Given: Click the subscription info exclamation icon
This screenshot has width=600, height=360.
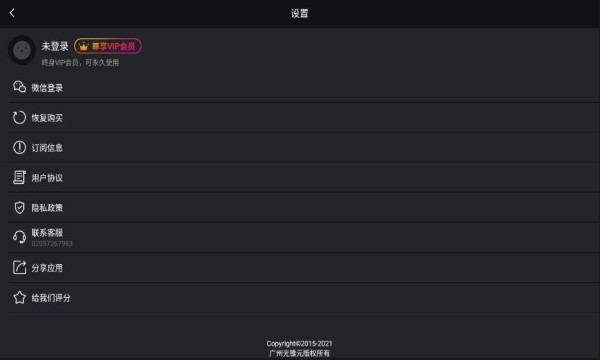Looking at the screenshot, I should click(20, 147).
